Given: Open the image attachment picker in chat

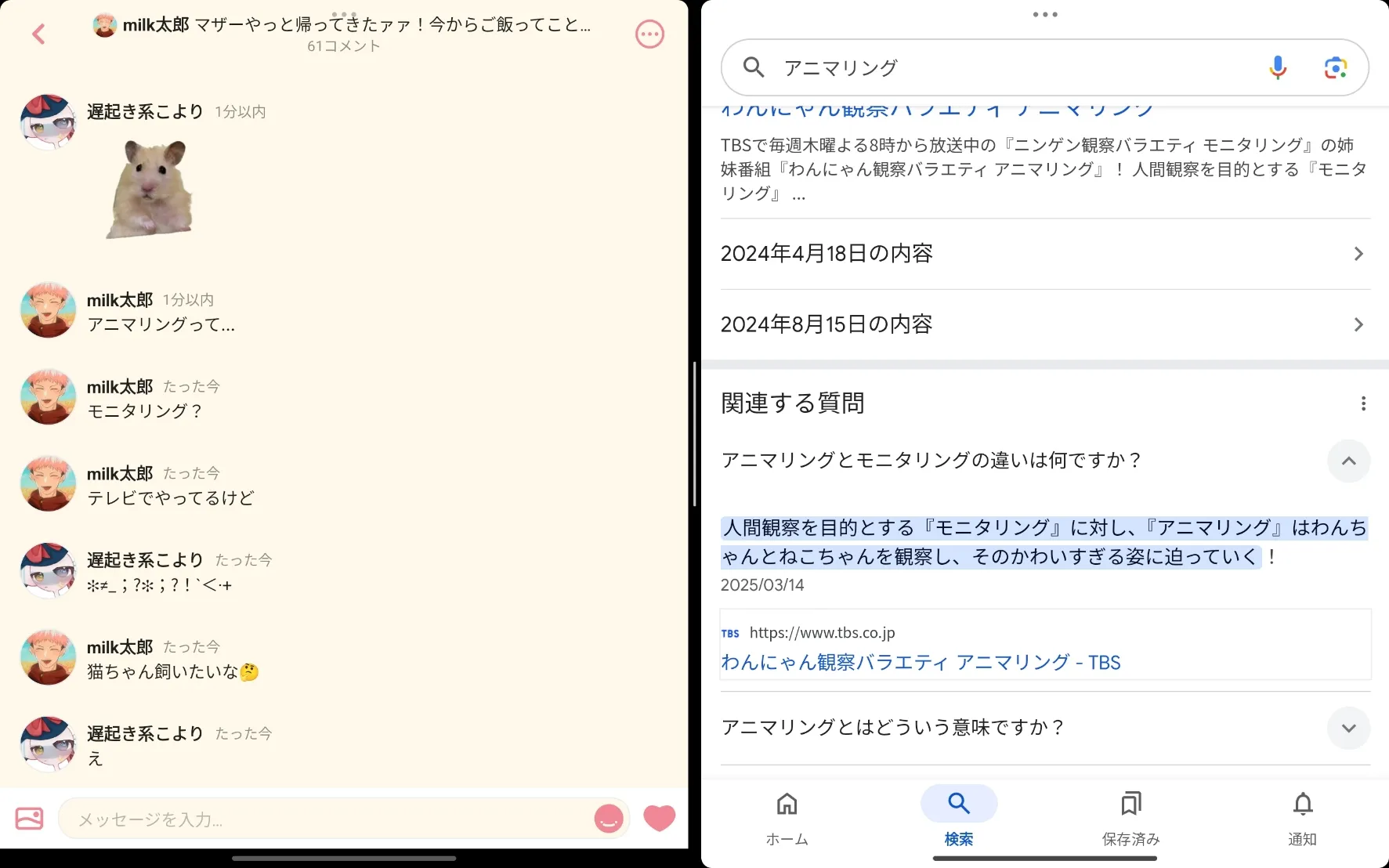Looking at the screenshot, I should coord(30,819).
